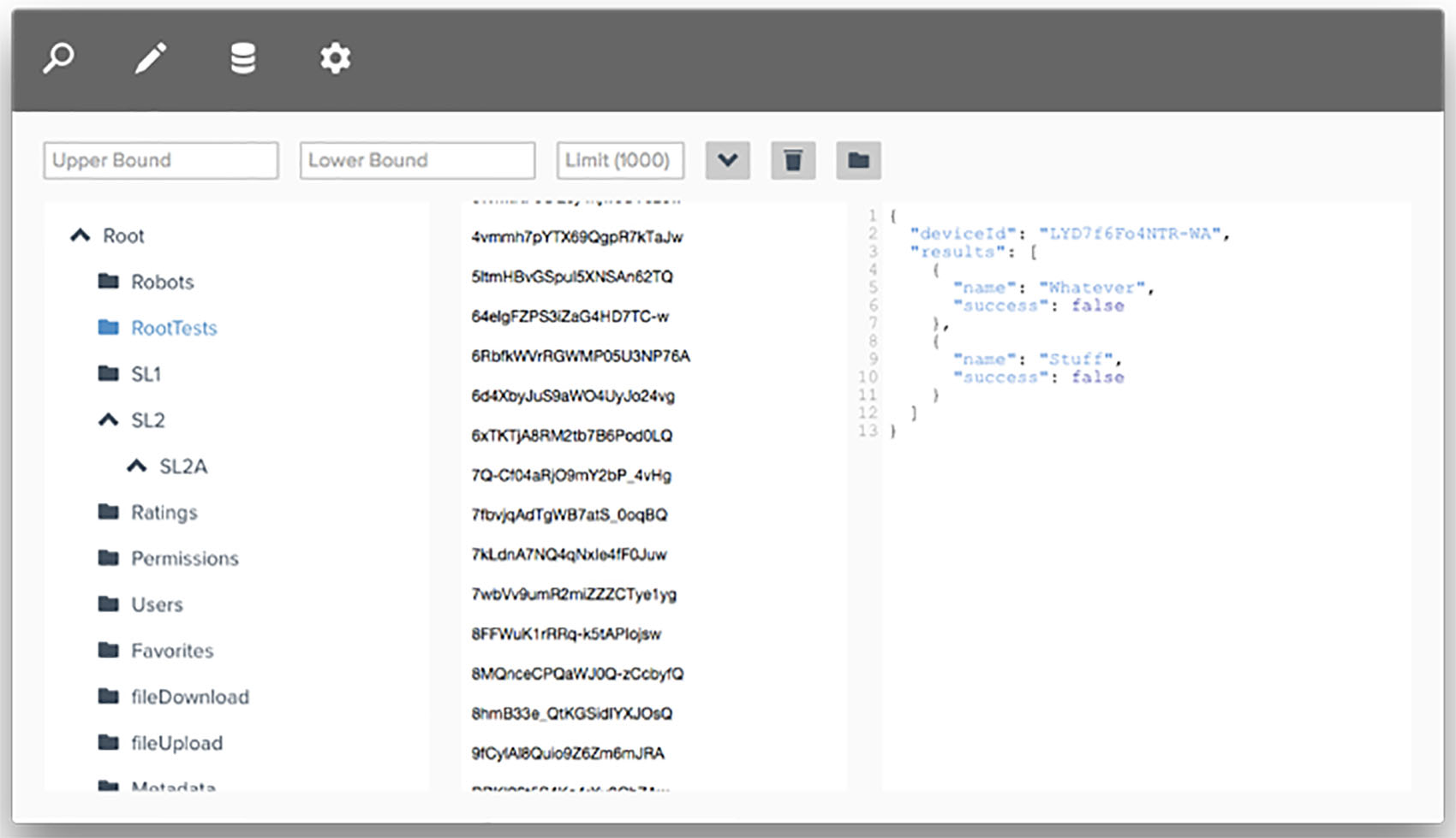The image size is (1456, 838).
Task: Collapse the SL2 tree node
Action: (x=108, y=420)
